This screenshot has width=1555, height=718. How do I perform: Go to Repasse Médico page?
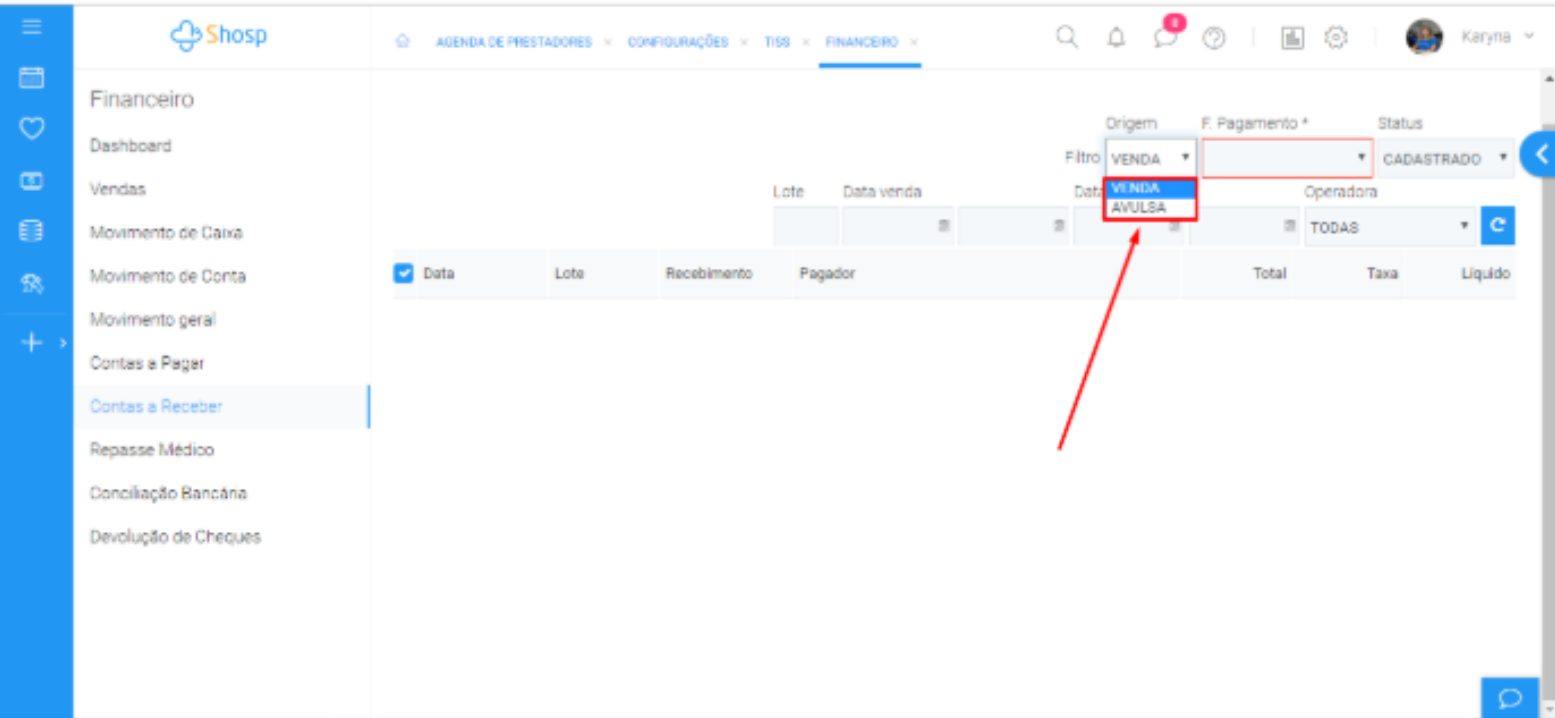pos(152,450)
